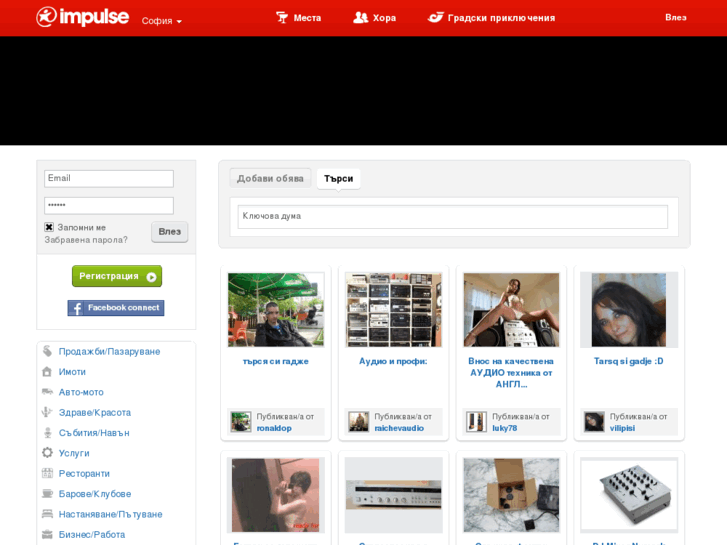Focus the Ключова дума search field
This screenshot has width=727, height=545.
click(x=453, y=217)
